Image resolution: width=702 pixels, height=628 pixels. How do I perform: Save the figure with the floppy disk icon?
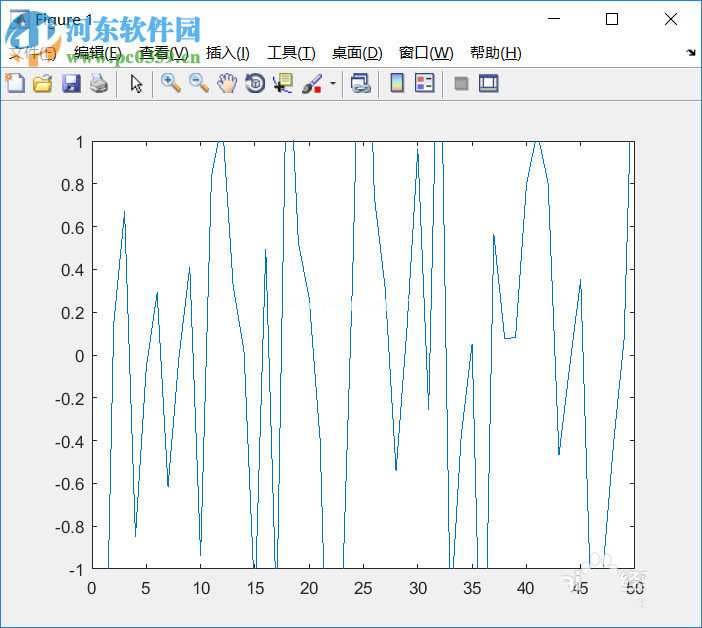70,84
